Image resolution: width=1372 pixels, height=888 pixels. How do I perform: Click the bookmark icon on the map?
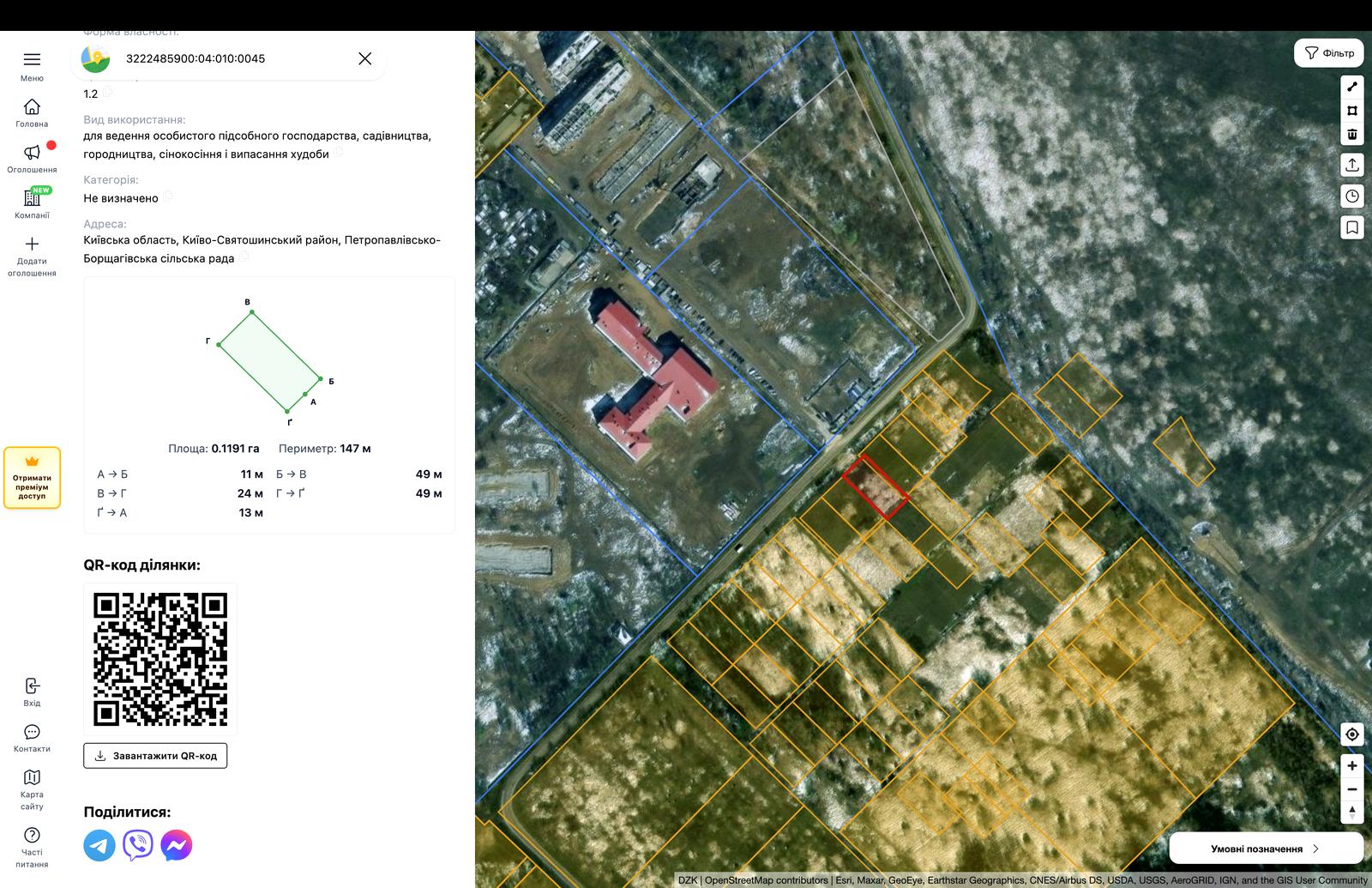(1352, 227)
